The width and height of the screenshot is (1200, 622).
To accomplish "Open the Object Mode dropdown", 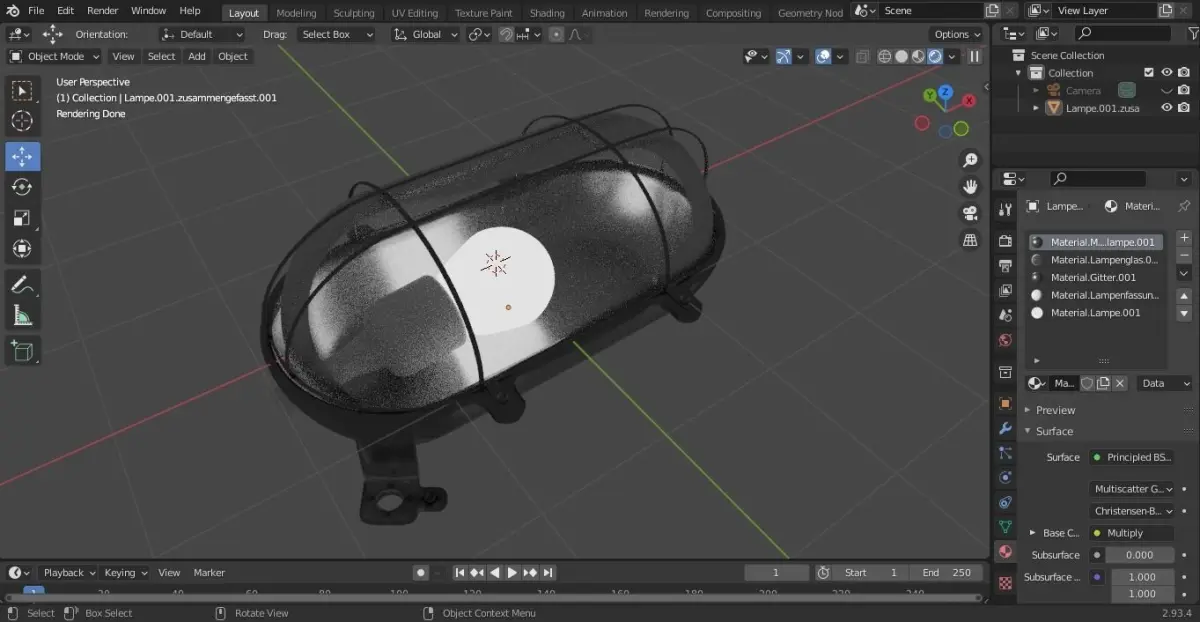I will coord(54,57).
